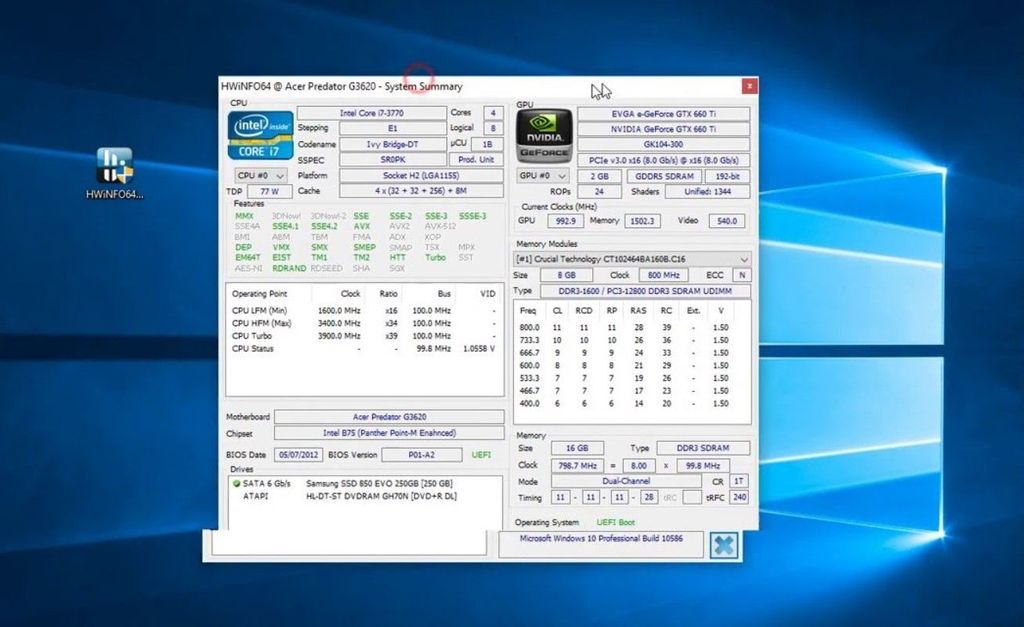
Task: Click the UEFI Boot label
Action: click(615, 522)
